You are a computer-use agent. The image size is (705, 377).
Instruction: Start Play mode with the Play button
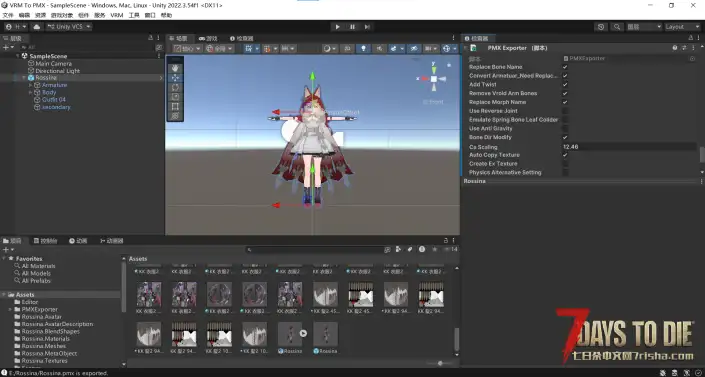[337, 27]
